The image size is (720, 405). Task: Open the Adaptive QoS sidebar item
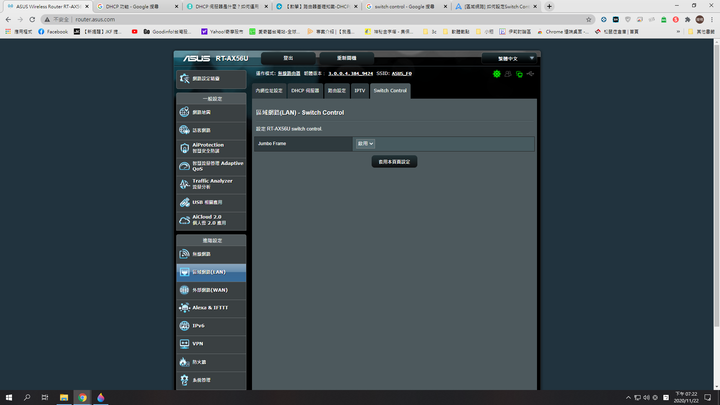click(x=211, y=166)
